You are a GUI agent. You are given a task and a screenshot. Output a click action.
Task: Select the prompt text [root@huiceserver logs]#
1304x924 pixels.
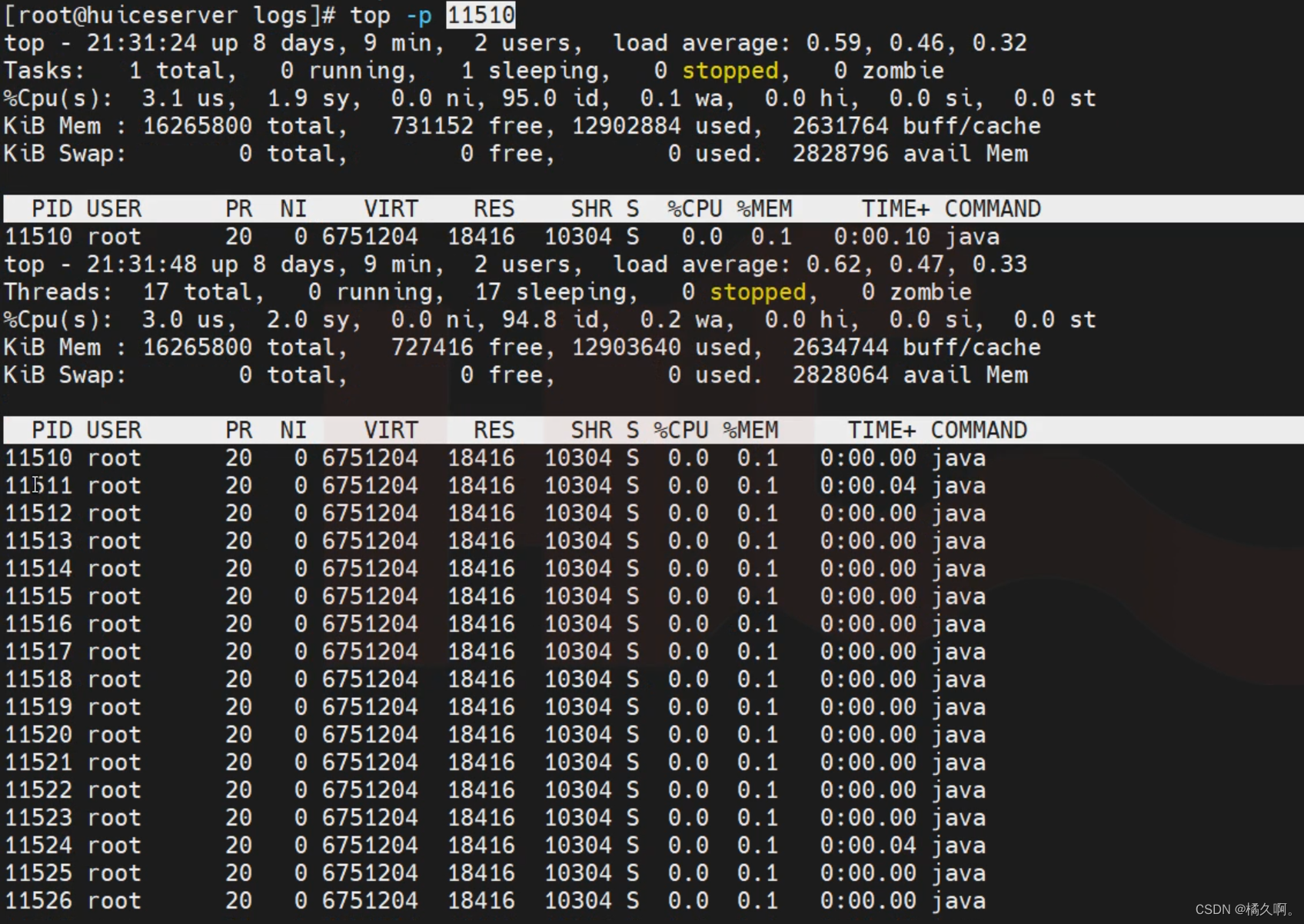[171, 15]
